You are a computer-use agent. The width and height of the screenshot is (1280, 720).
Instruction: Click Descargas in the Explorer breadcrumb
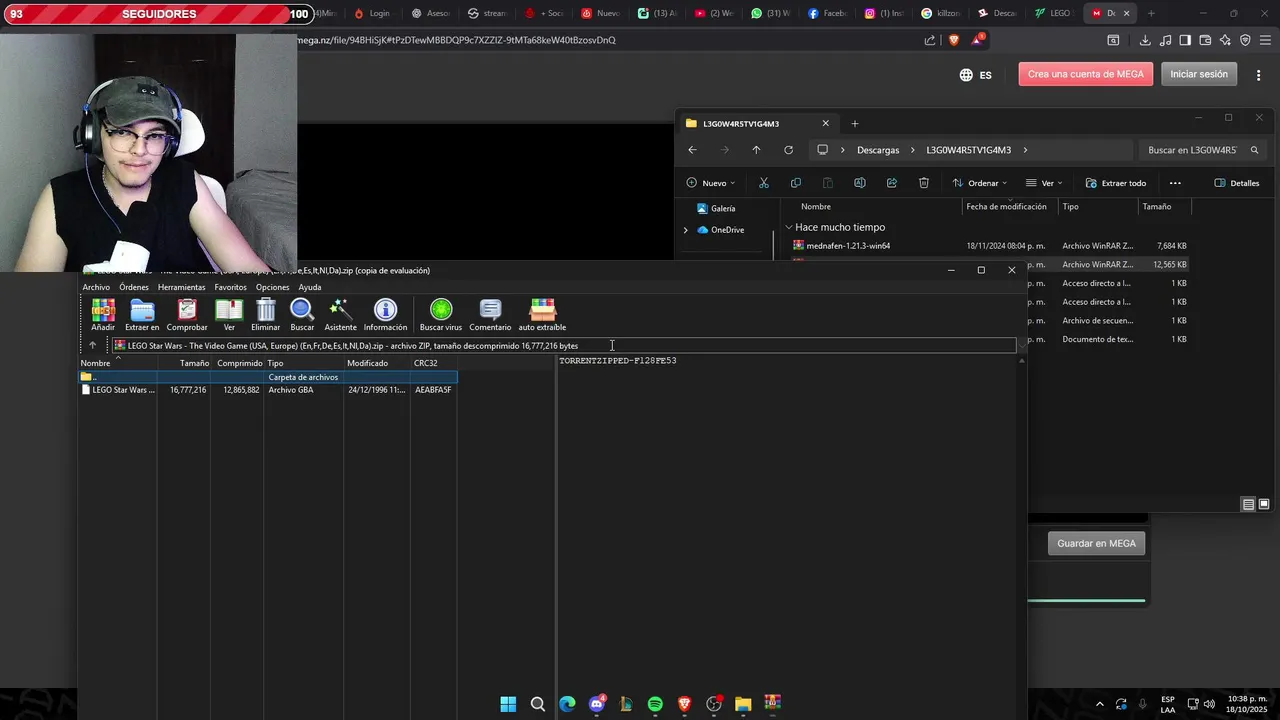[878, 150]
